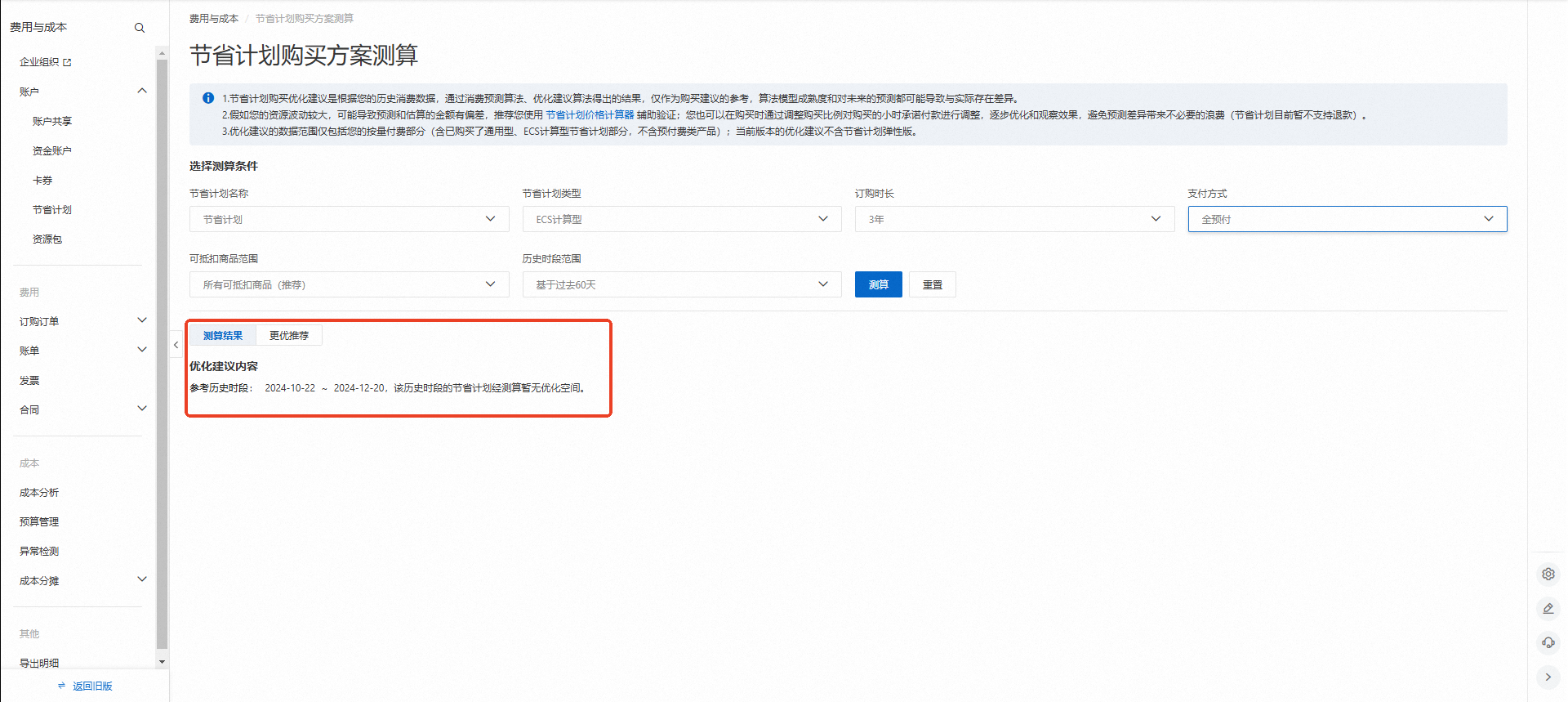Open 卡券 in sidebar
Viewport: 1568px width, 702px height.
42,180
